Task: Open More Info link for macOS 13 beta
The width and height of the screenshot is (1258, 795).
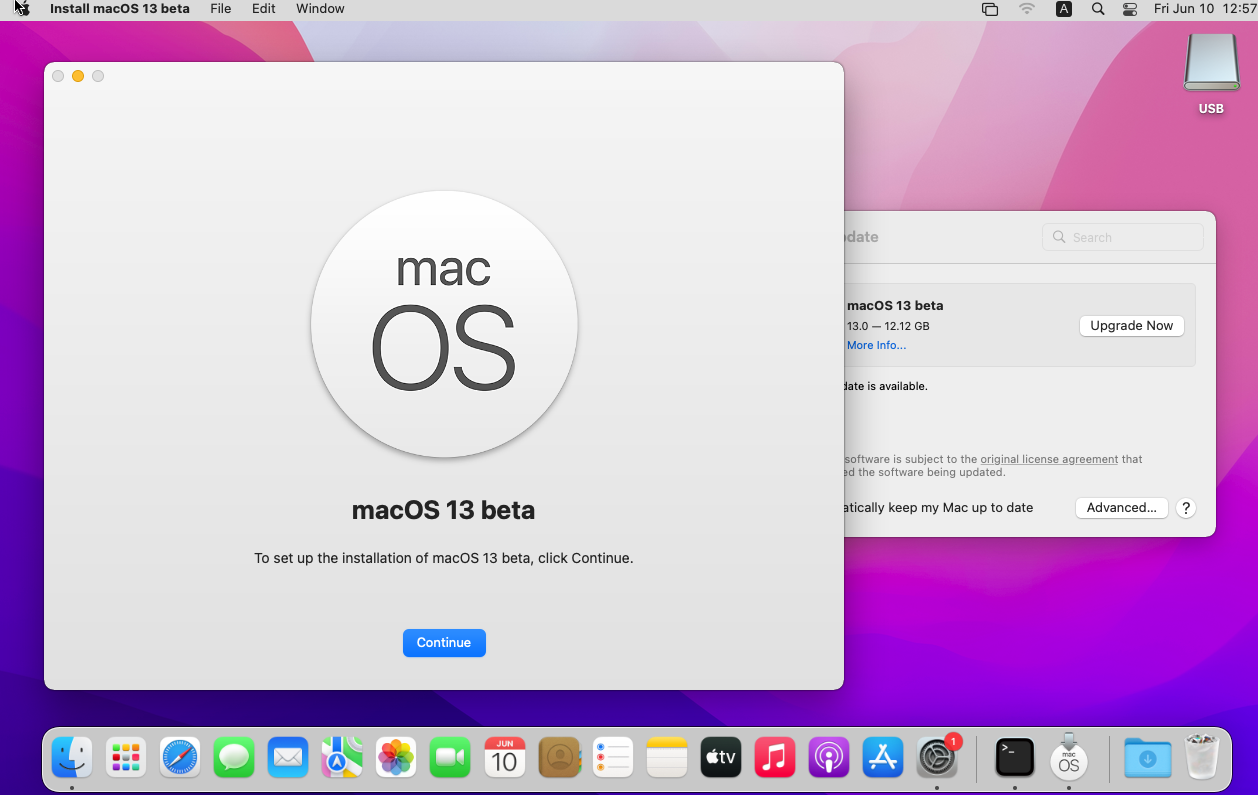Action: click(876, 345)
